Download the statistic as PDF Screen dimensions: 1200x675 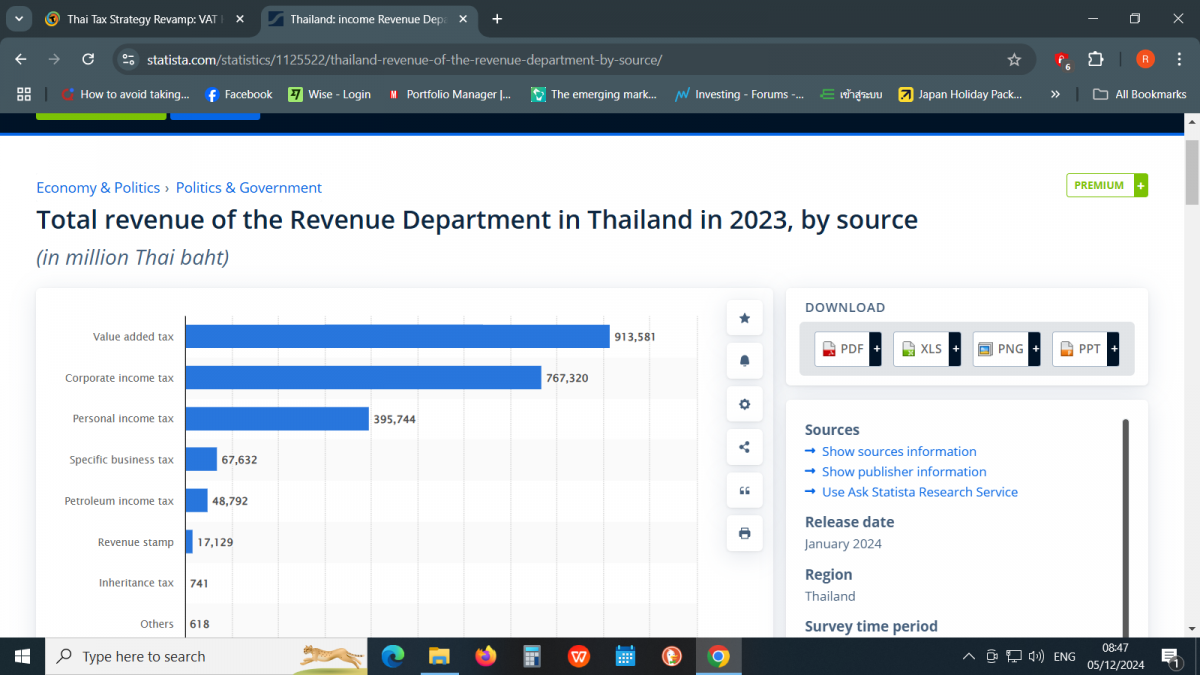(848, 349)
